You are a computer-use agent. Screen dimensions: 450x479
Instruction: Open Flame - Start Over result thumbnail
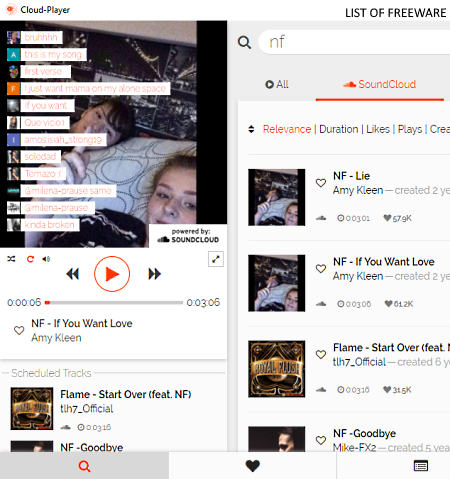276,369
